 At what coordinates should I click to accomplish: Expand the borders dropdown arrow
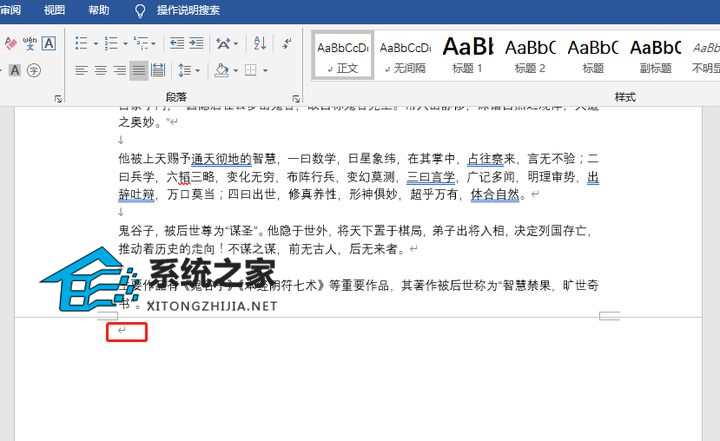[264, 70]
